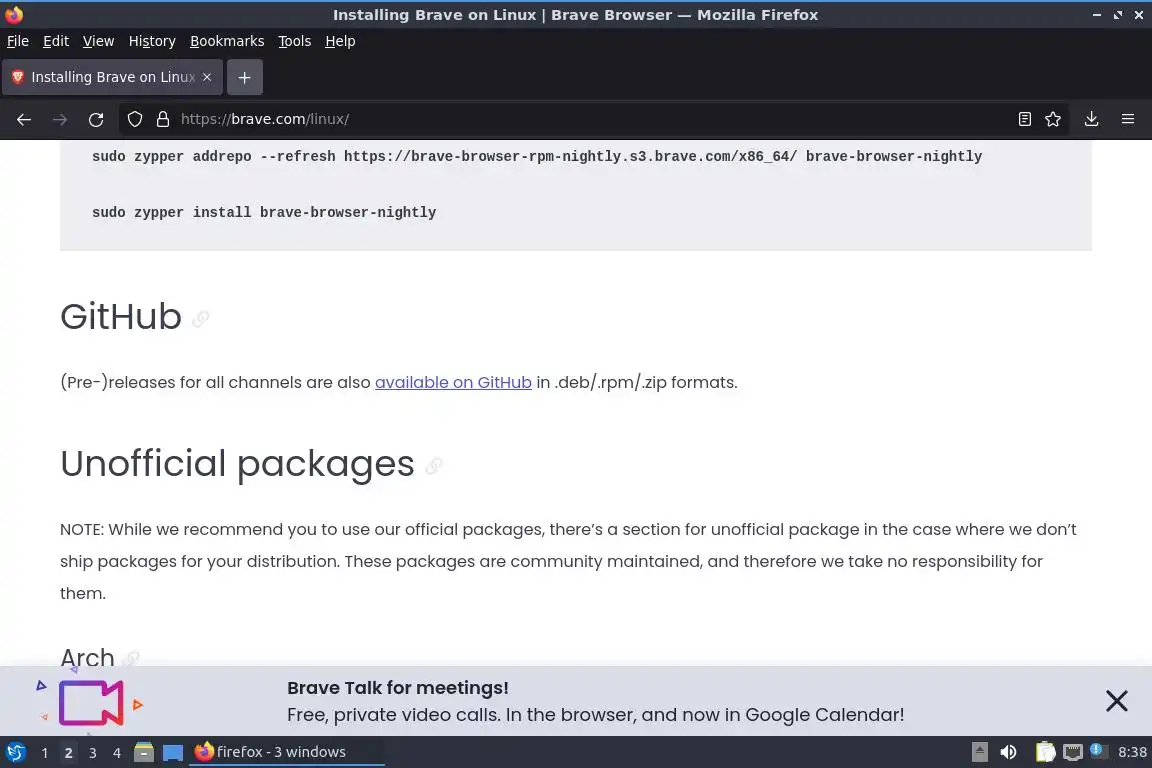Reload the current page
The width and height of the screenshot is (1152, 768).
pos(96,119)
